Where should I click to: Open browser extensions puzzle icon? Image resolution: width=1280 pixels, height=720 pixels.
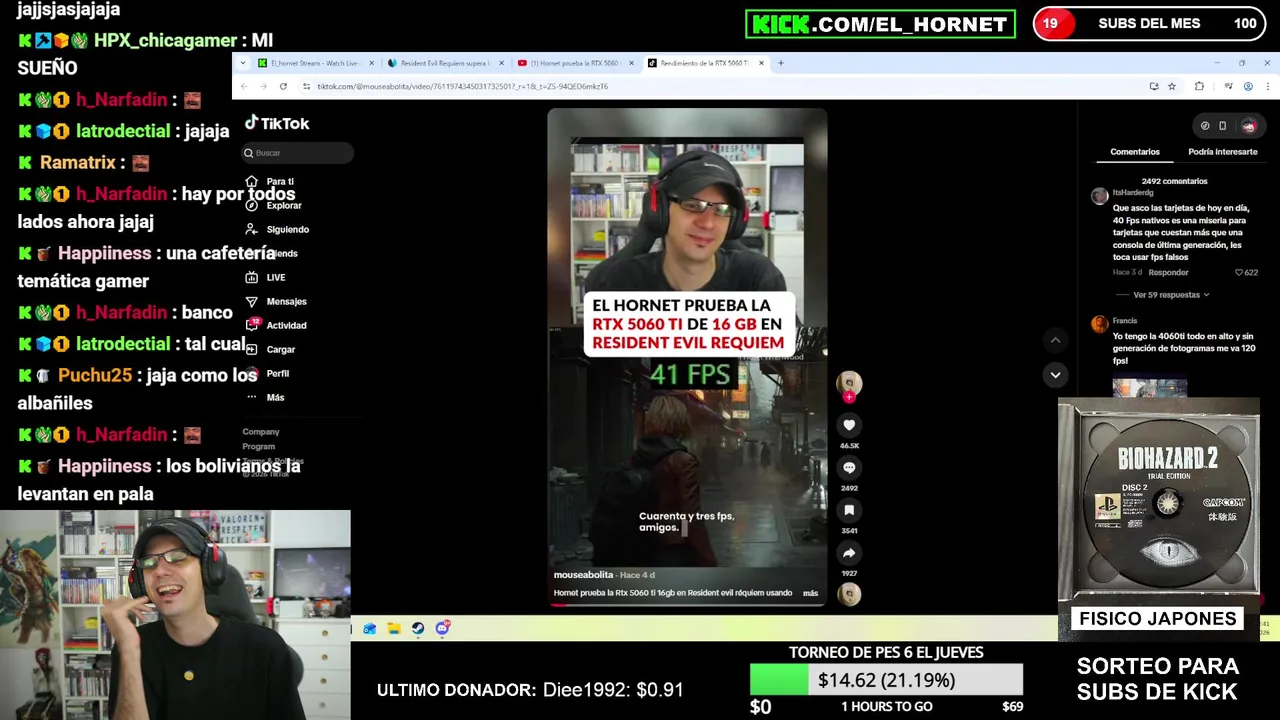(x=1199, y=86)
